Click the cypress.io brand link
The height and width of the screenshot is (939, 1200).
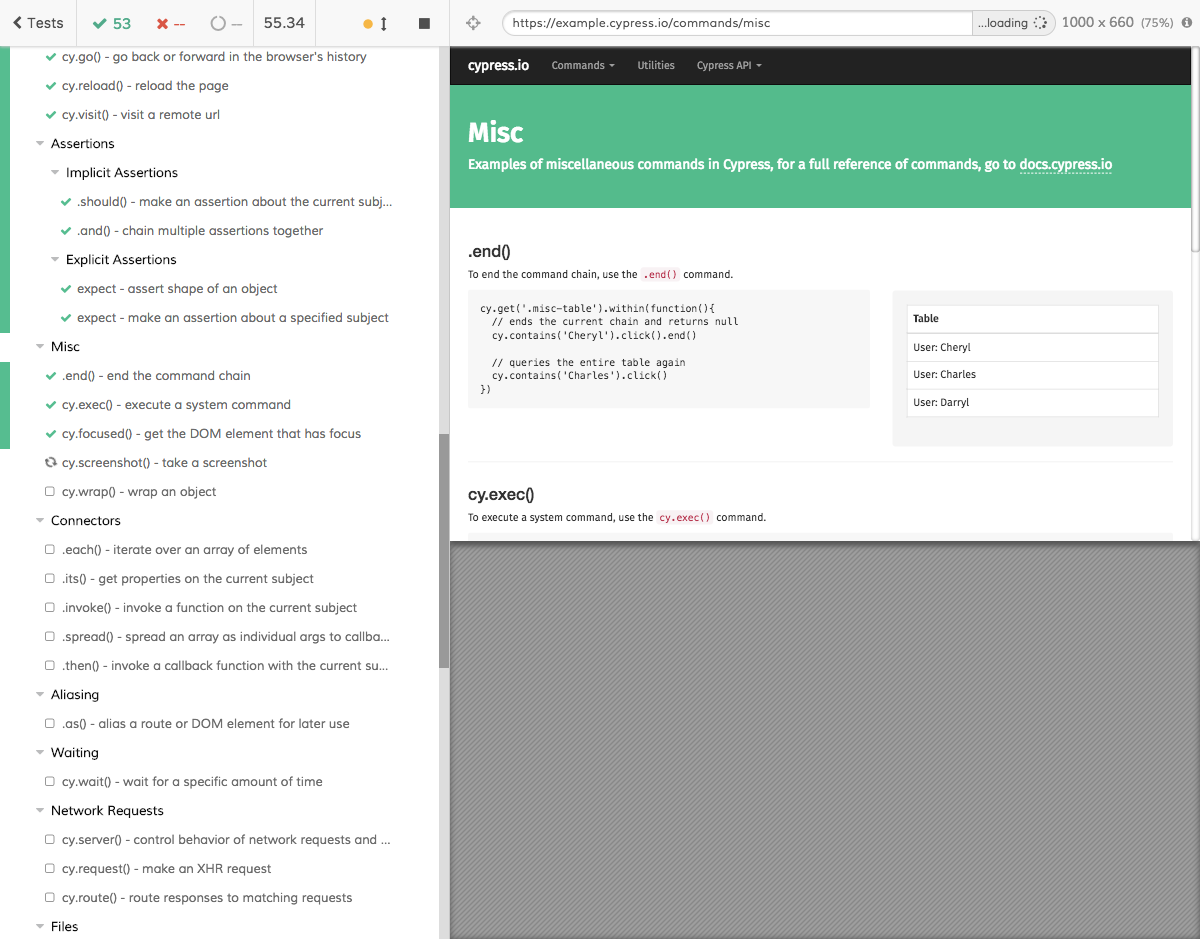pyautogui.click(x=498, y=65)
